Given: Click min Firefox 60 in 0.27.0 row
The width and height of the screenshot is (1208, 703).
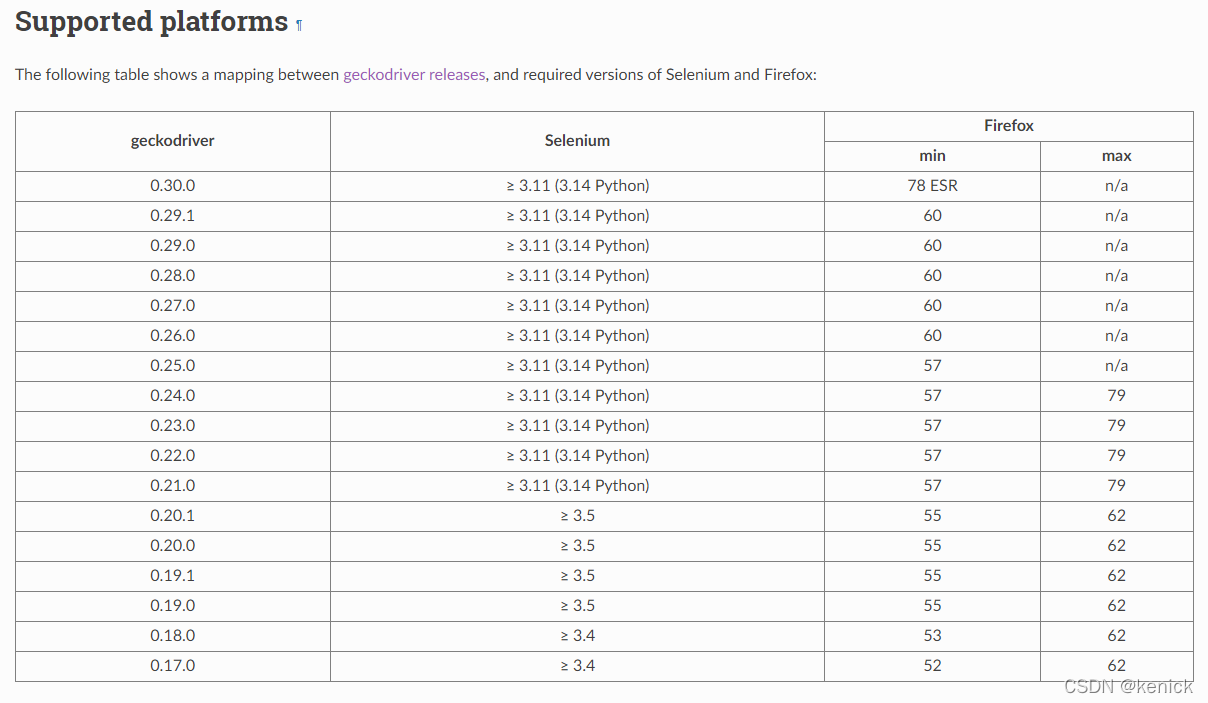Looking at the screenshot, I should pos(932,306).
